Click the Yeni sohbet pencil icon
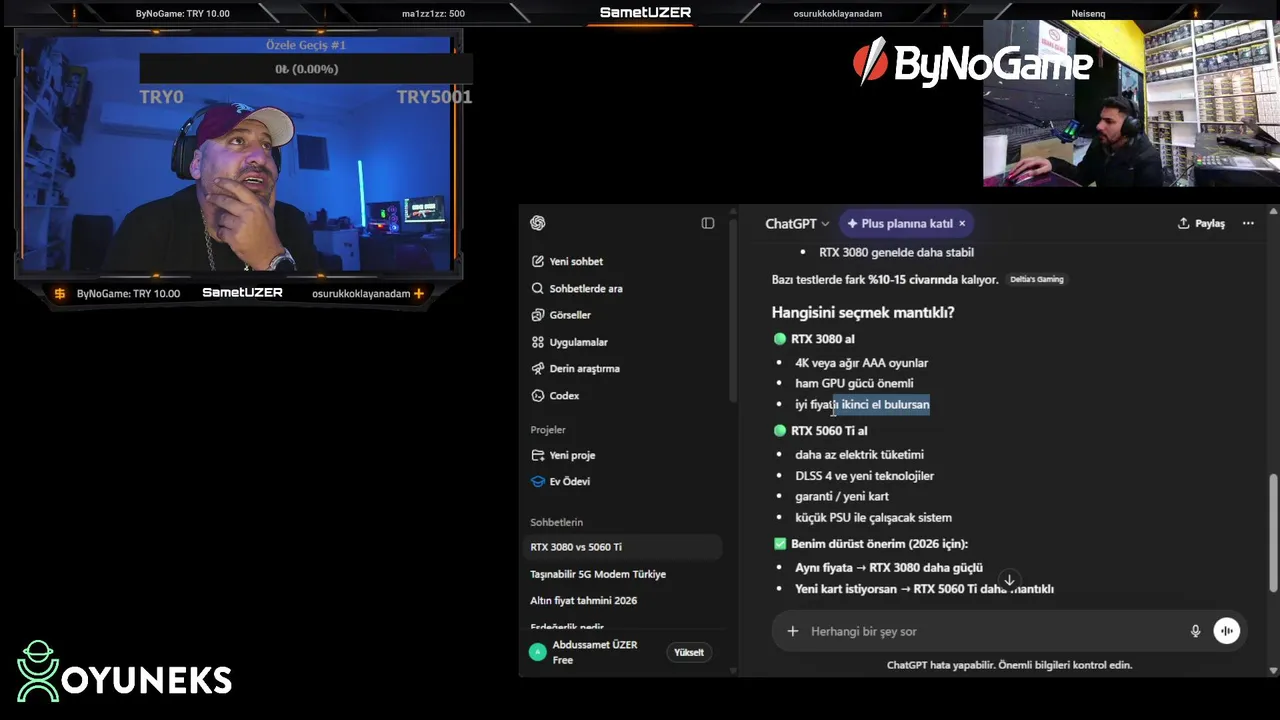 (x=538, y=261)
